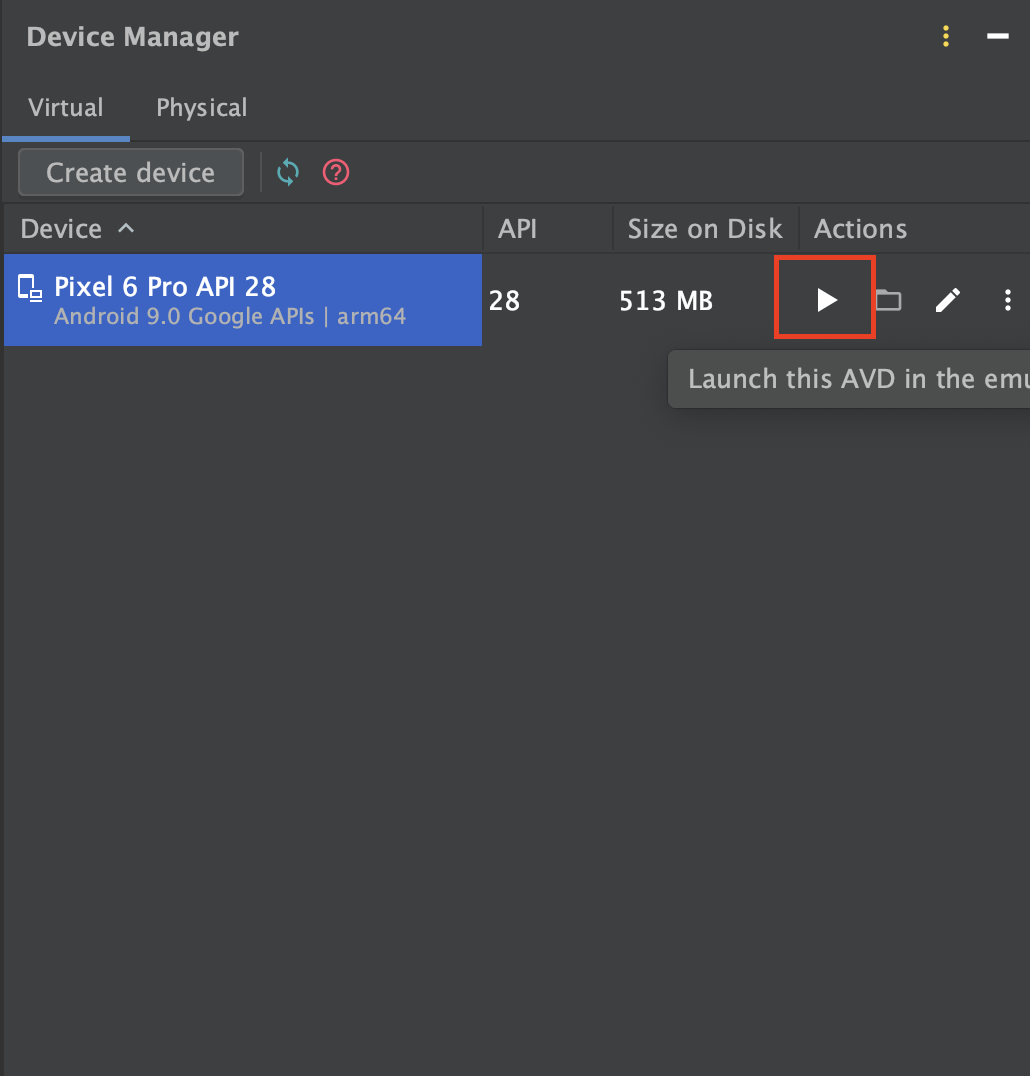Viewport: 1030px width, 1076px height.
Task: Click the Create device button
Action: tap(130, 172)
